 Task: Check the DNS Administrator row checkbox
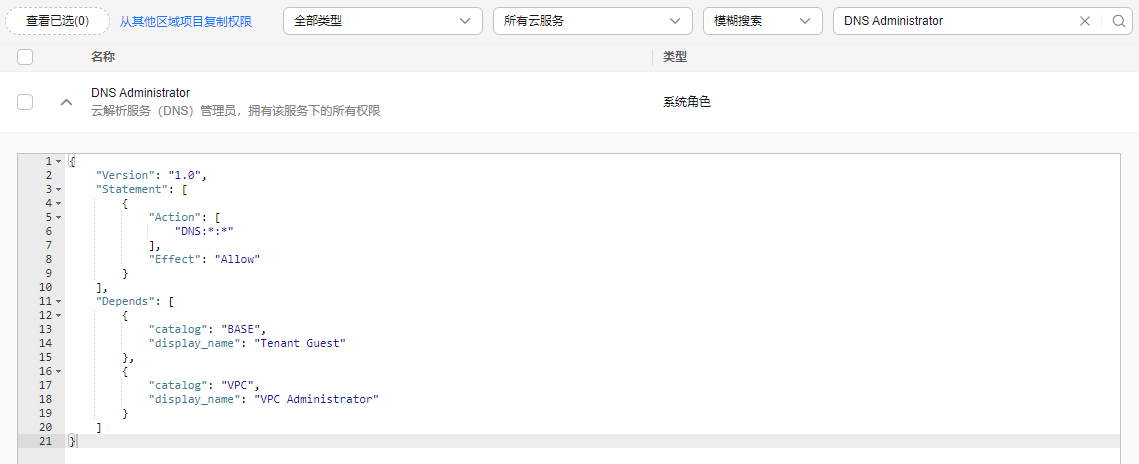pyautogui.click(x=25, y=102)
